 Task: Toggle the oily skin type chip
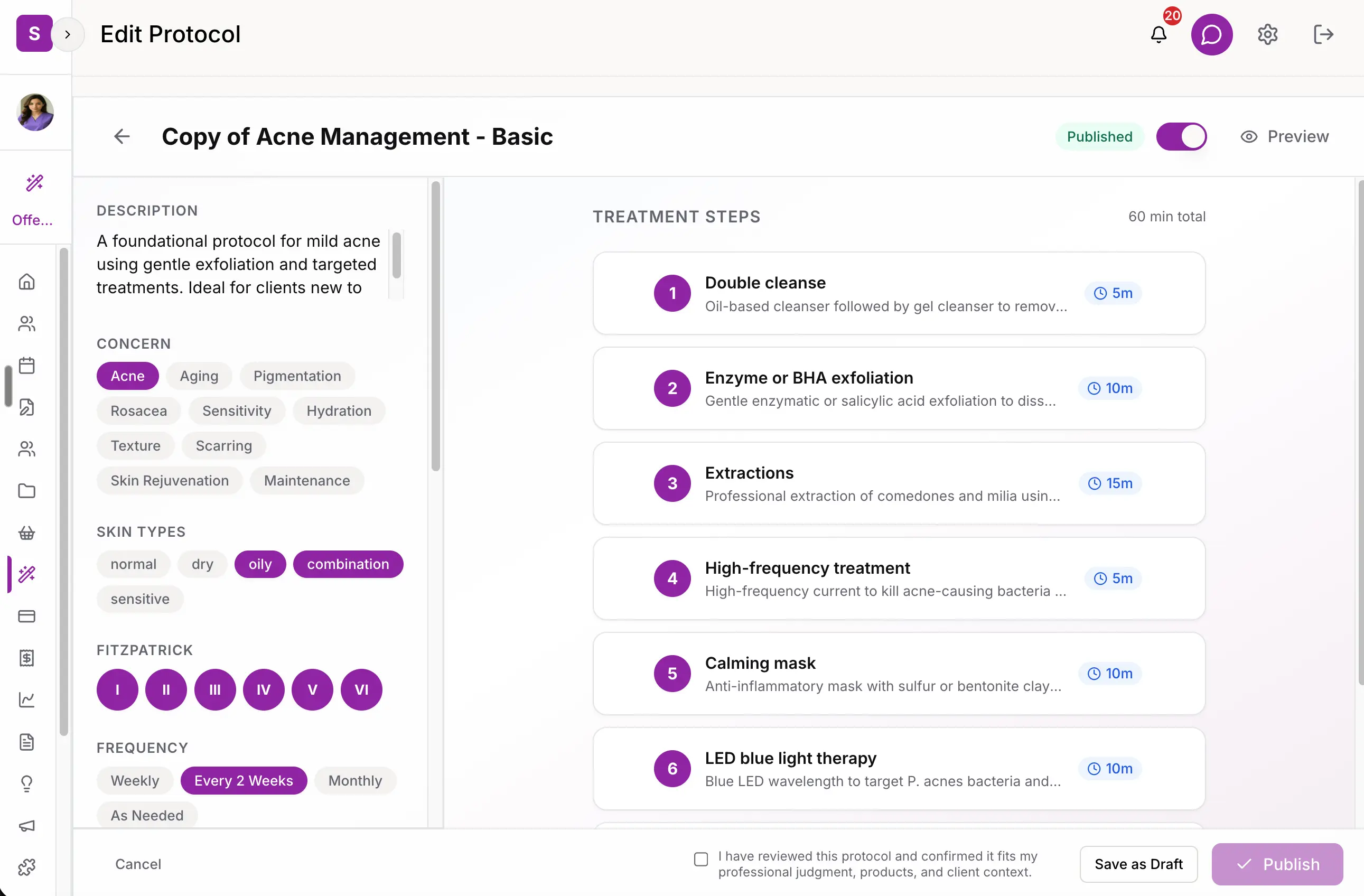[260, 564]
